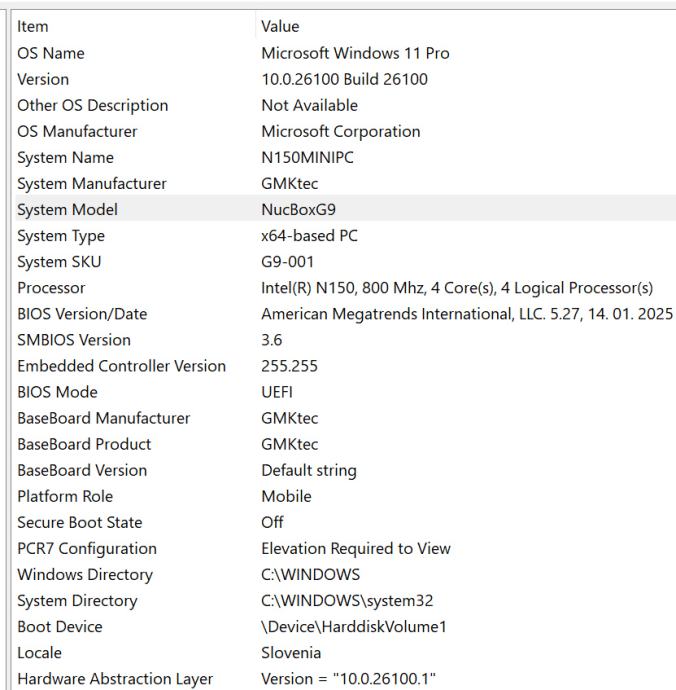
Task: Click the Not Available value
Action: 309,106
